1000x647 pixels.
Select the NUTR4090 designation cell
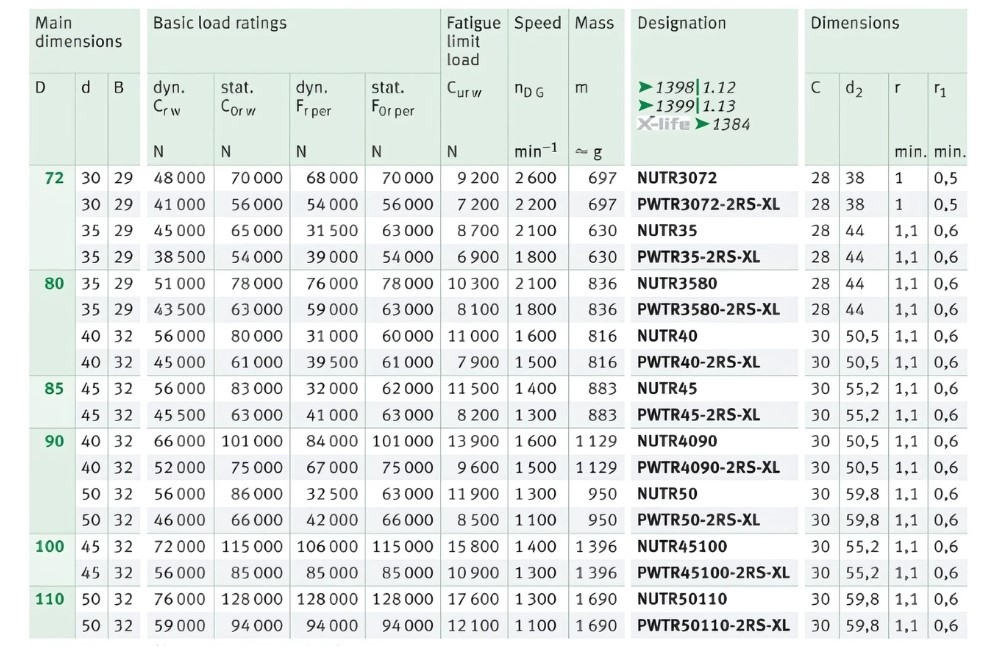point(677,442)
